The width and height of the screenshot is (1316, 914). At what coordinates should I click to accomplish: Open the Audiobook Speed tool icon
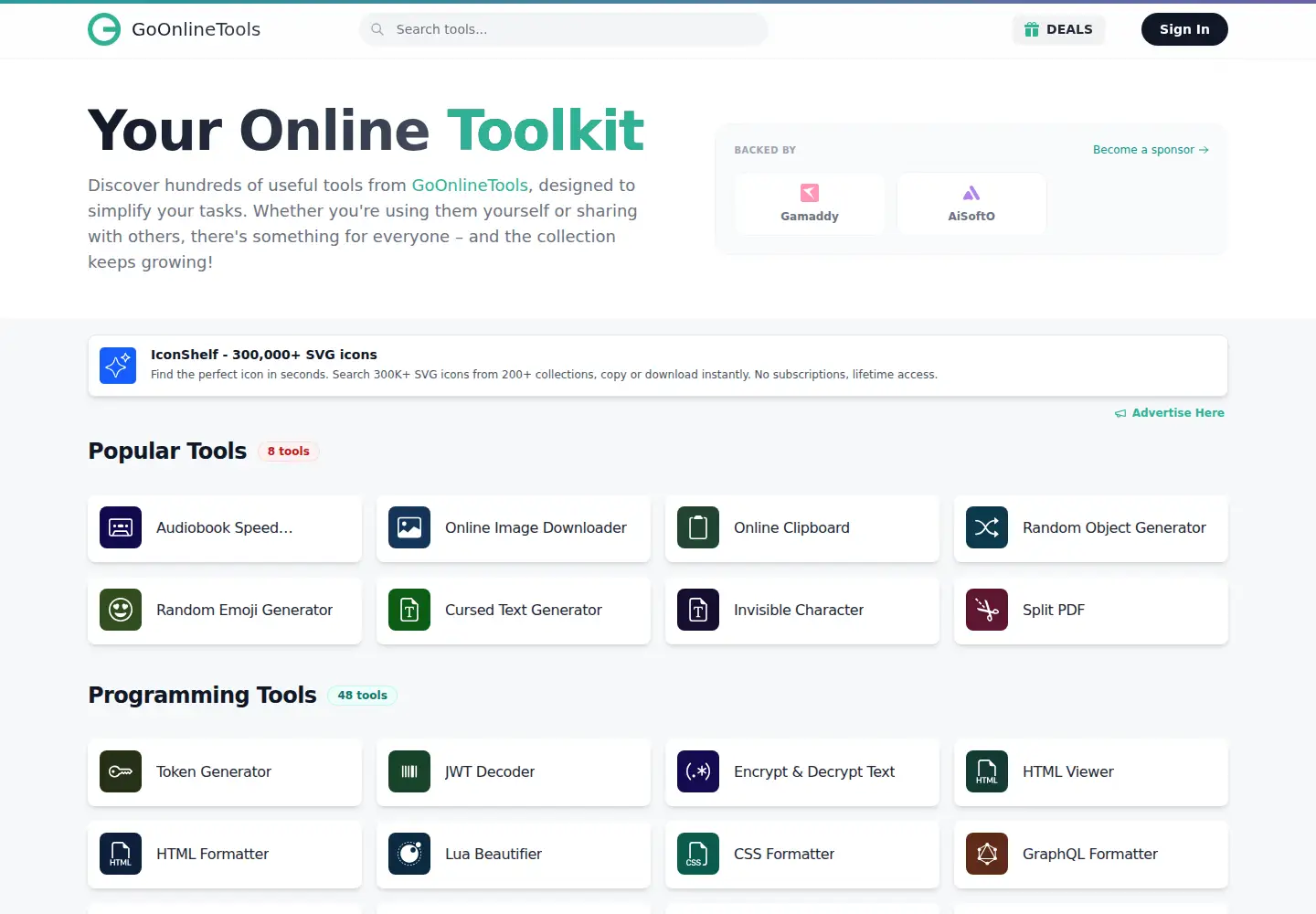coord(121,527)
